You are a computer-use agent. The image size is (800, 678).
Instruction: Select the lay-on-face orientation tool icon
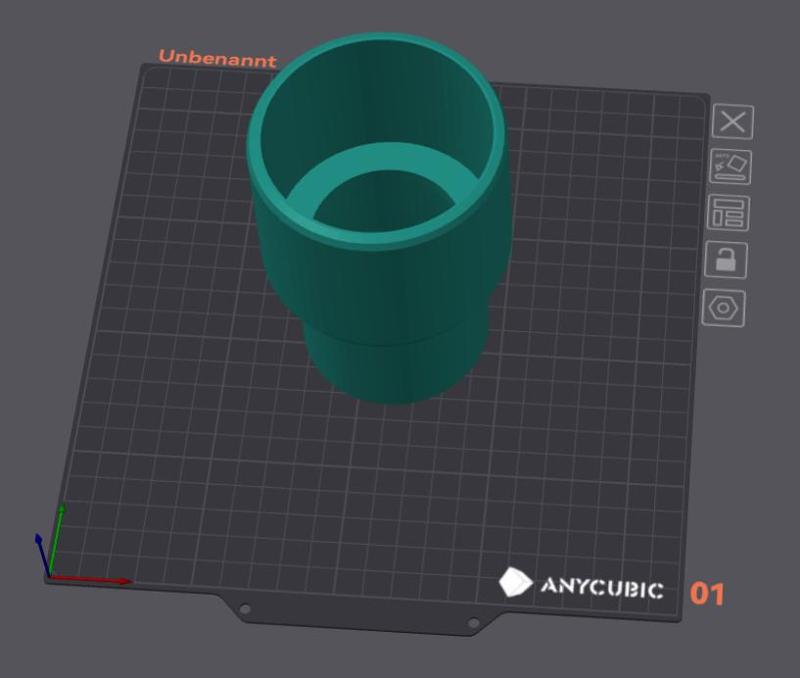point(733,165)
